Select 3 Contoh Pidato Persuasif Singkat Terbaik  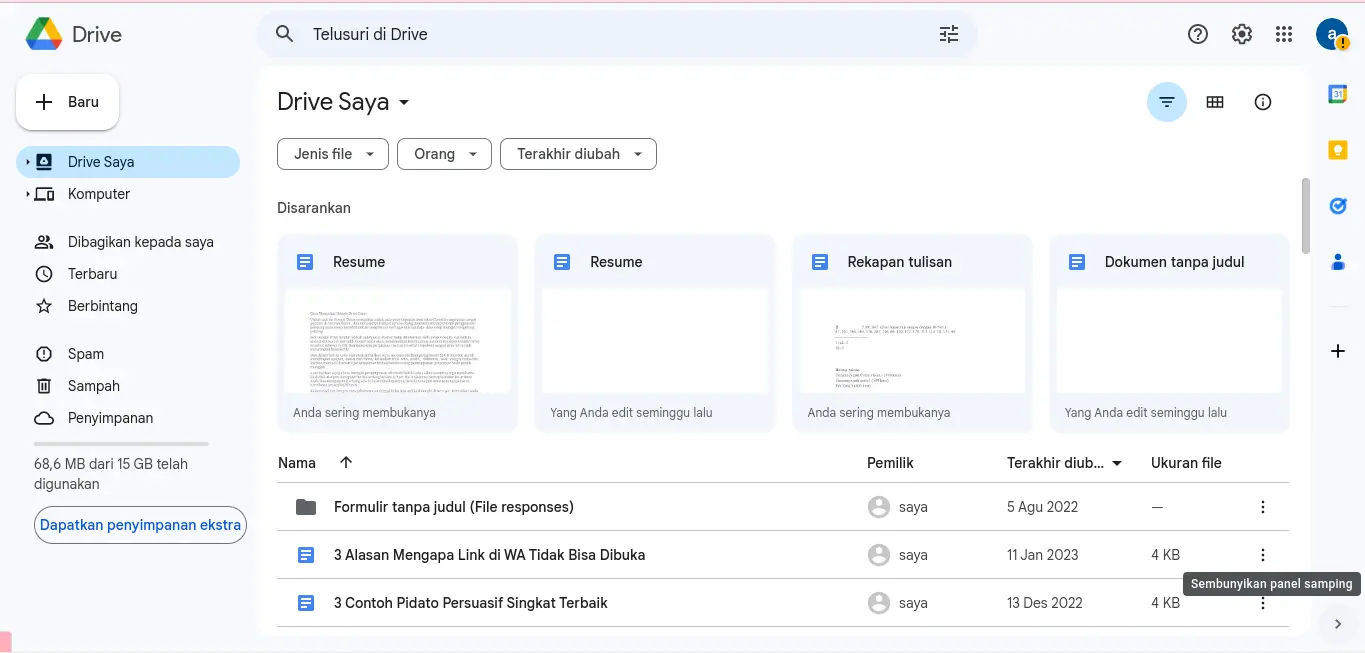(783, 603)
